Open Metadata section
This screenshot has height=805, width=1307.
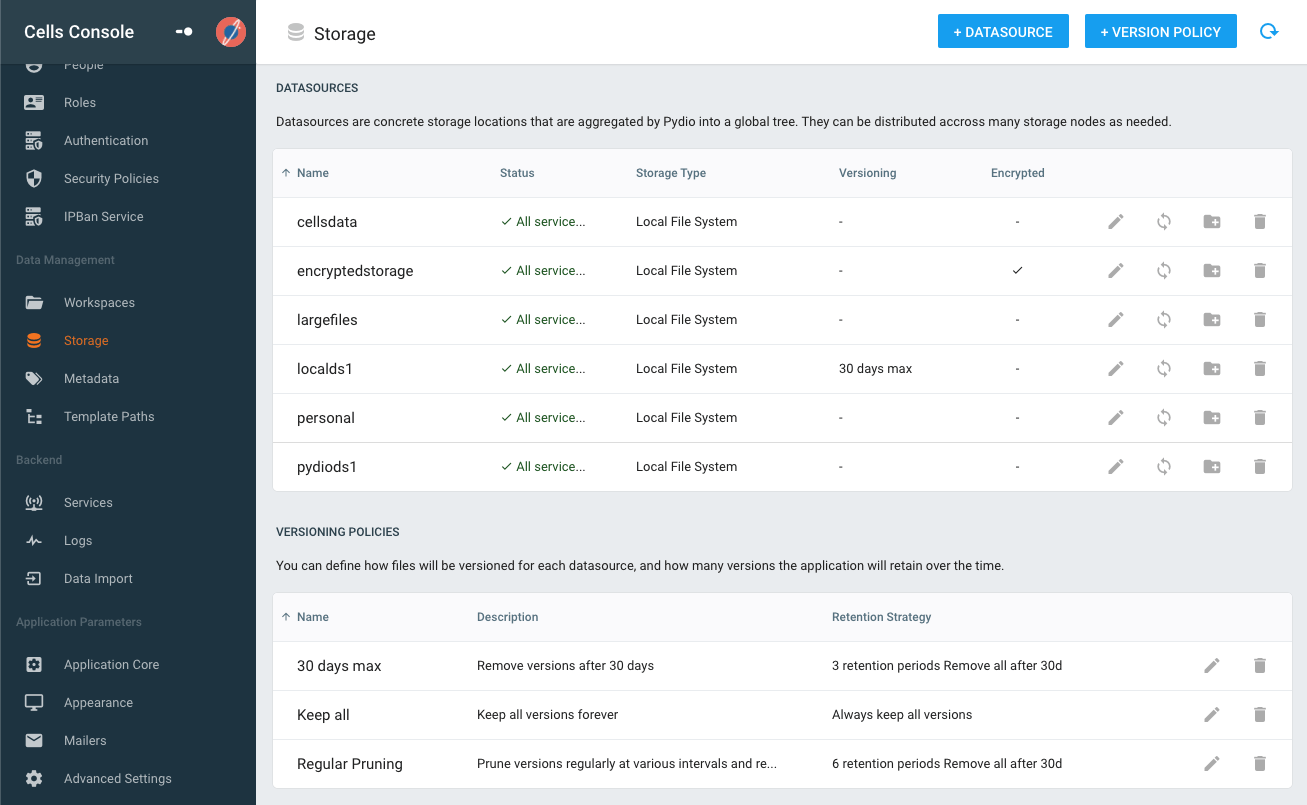(91, 379)
